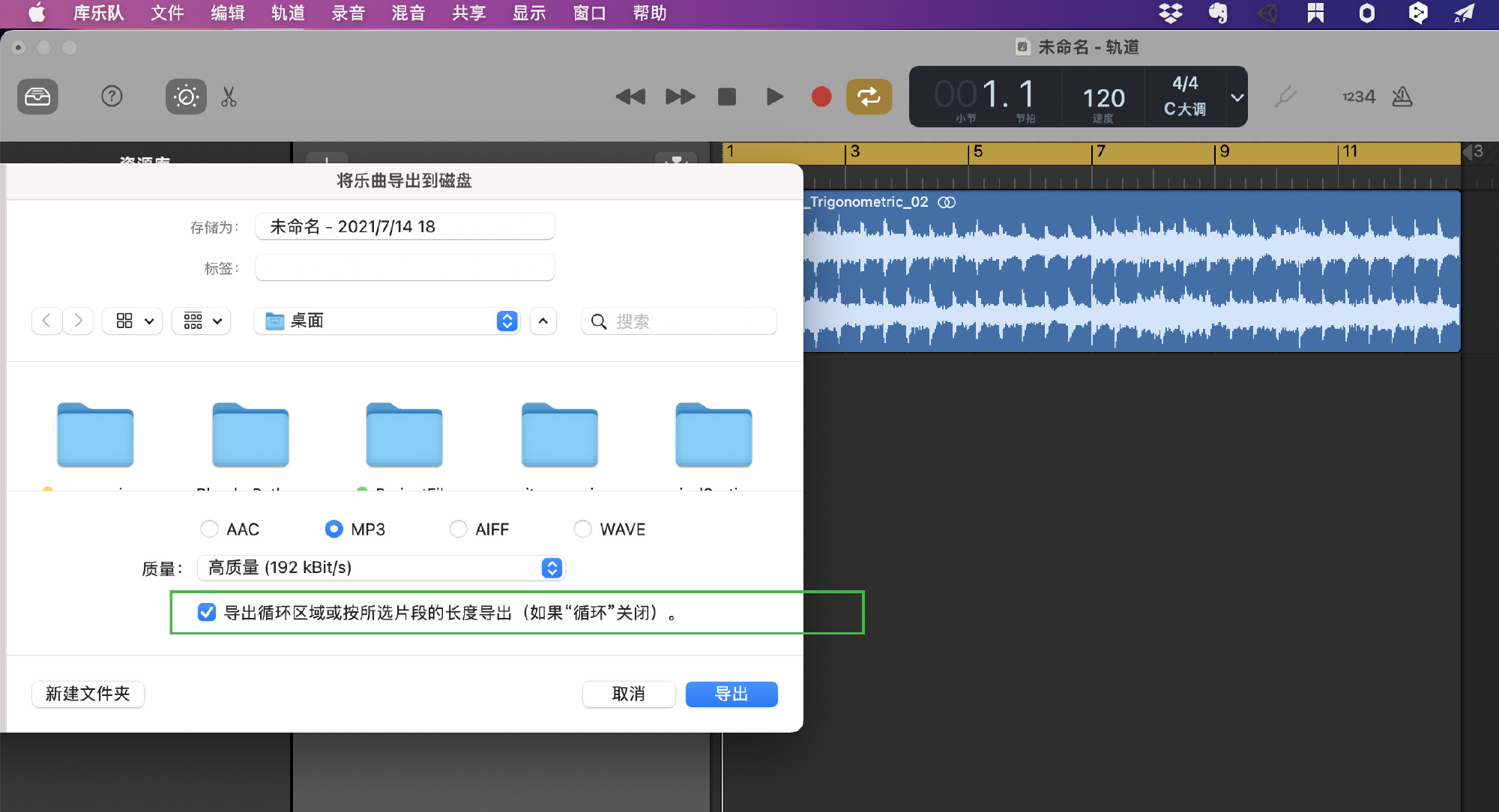Image resolution: width=1499 pixels, height=812 pixels.
Task: Click the Fast Forward transport button
Action: [x=680, y=97]
